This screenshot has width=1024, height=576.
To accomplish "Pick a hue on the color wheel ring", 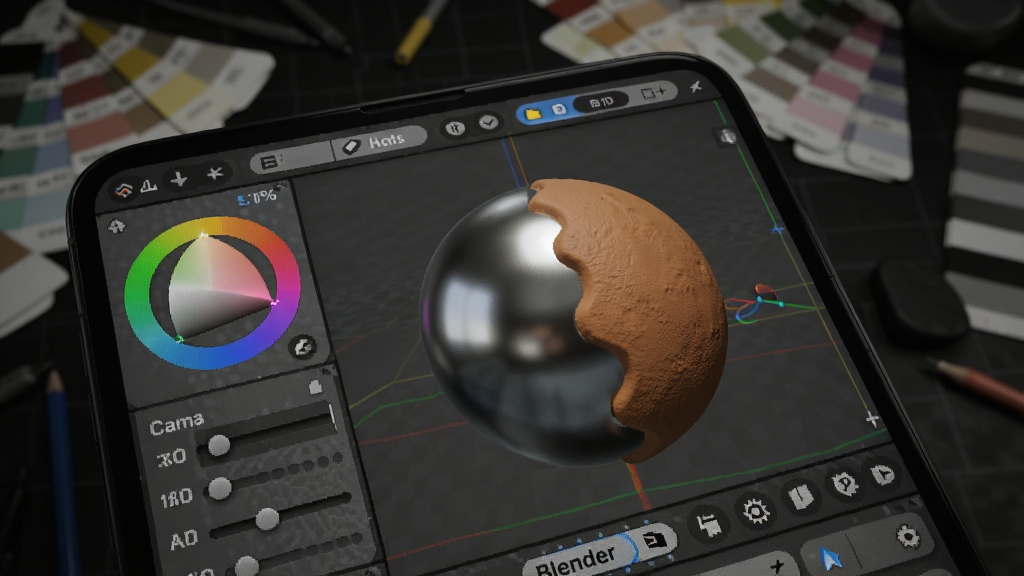I will click(212, 293).
